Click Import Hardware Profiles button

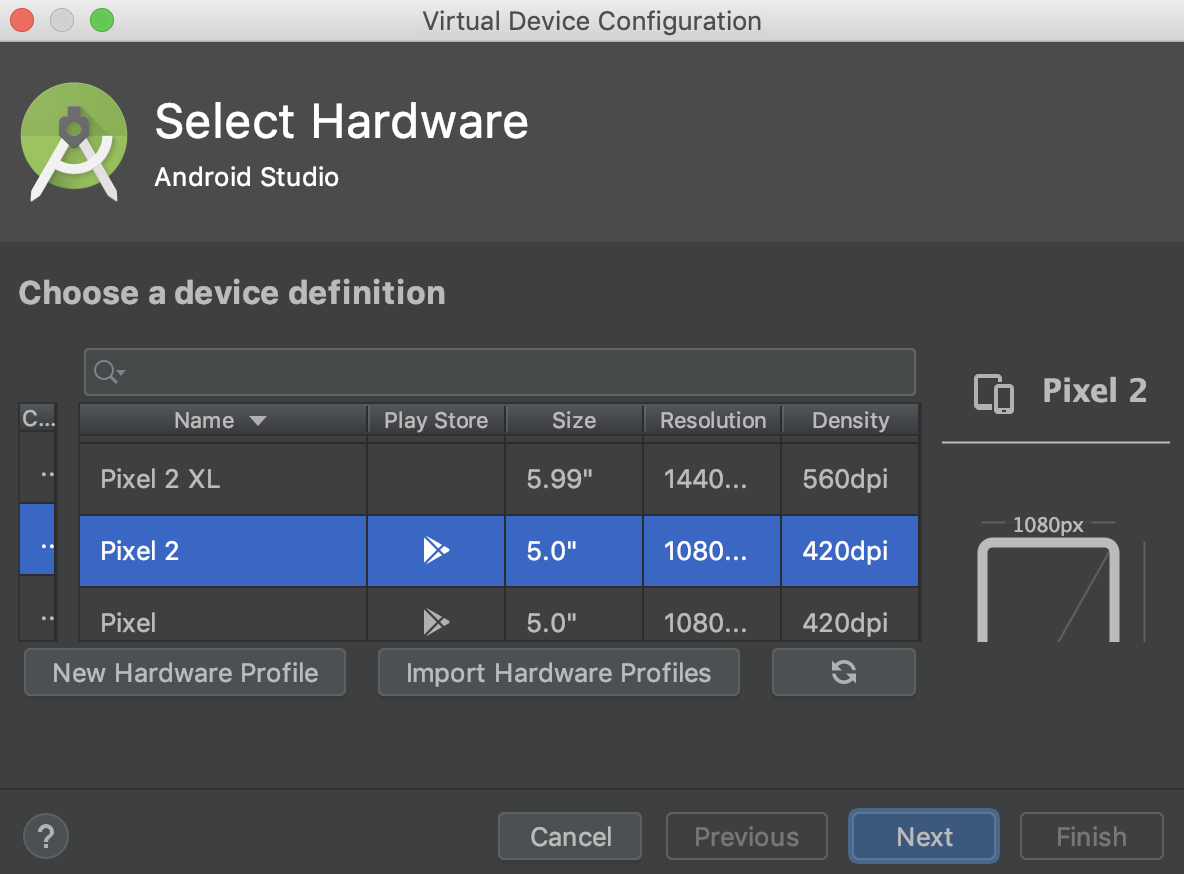point(559,672)
